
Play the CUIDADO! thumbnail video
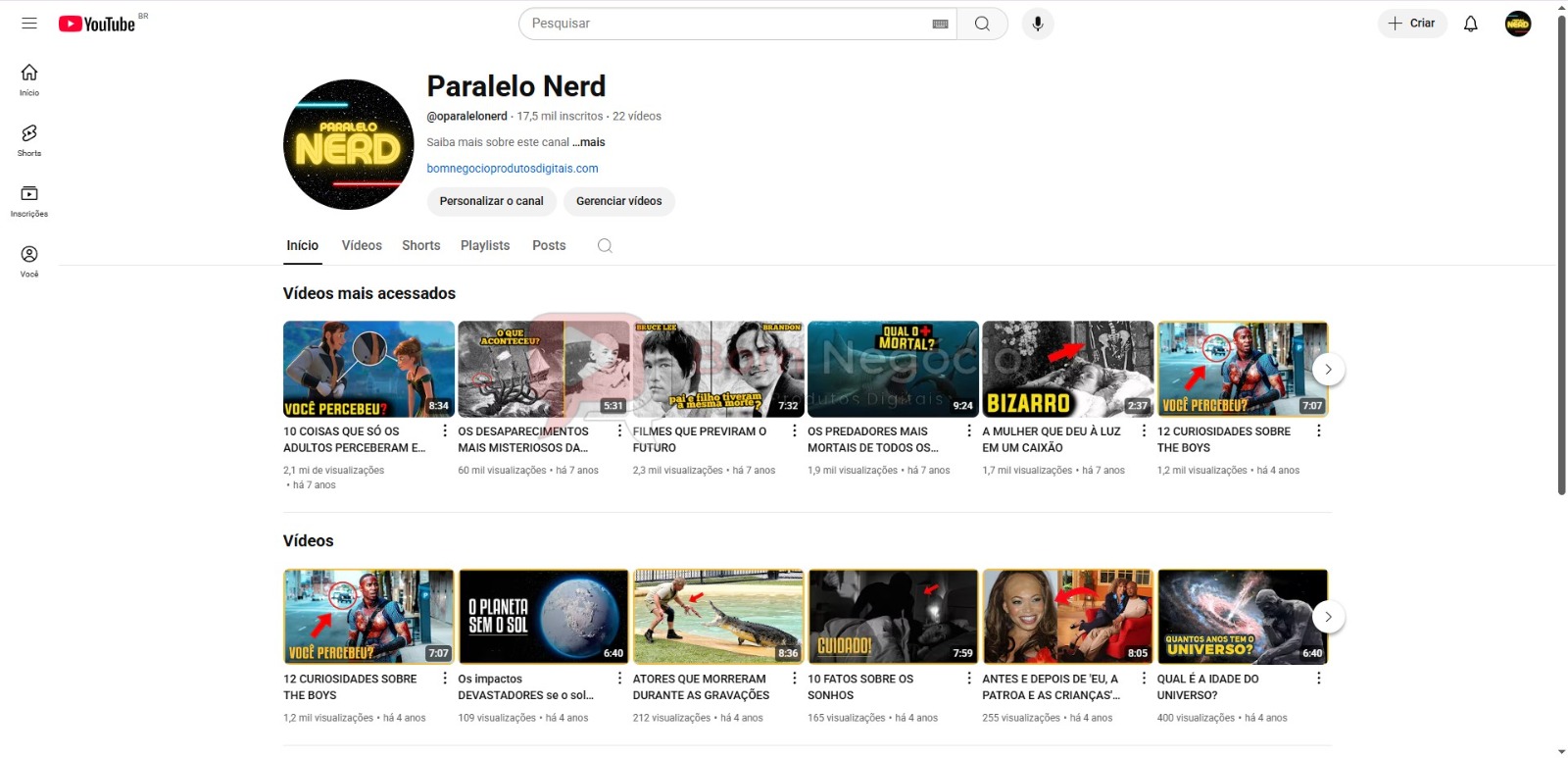[x=893, y=617]
